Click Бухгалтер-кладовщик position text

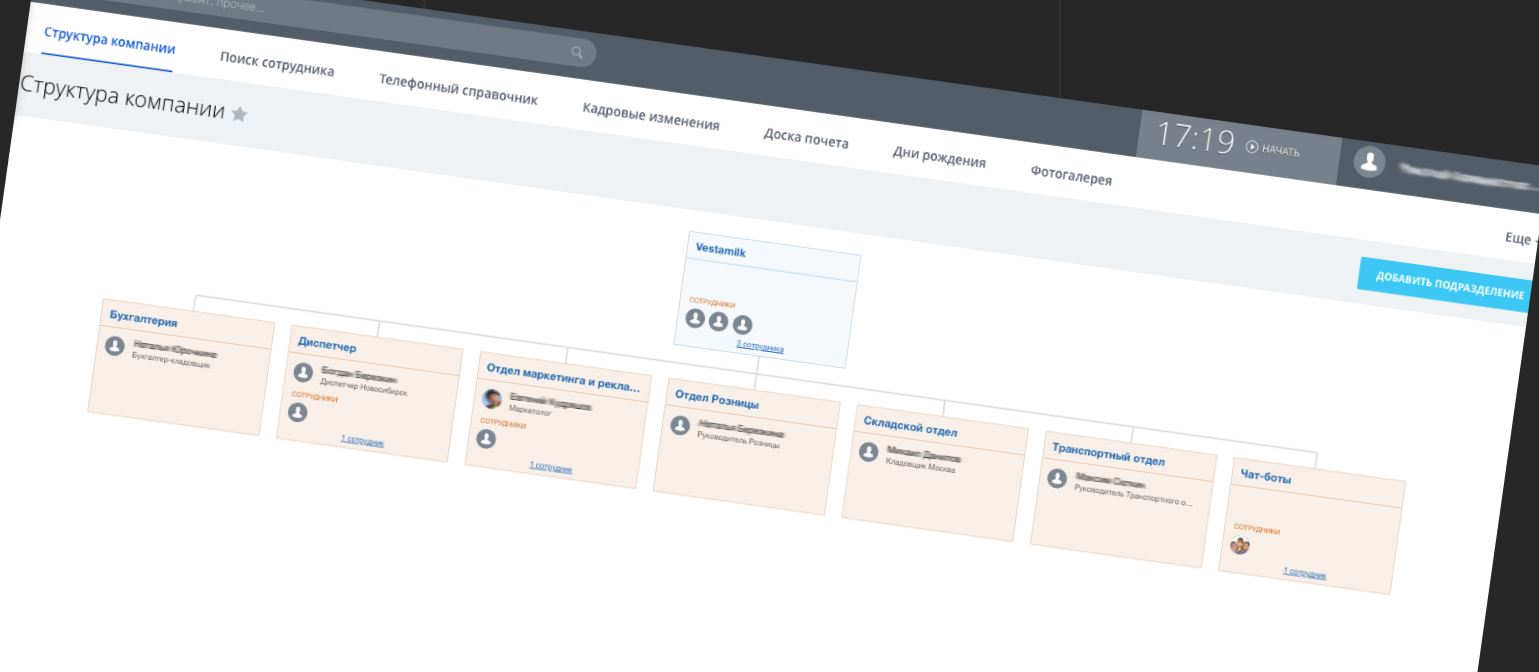pyautogui.click(x=171, y=359)
